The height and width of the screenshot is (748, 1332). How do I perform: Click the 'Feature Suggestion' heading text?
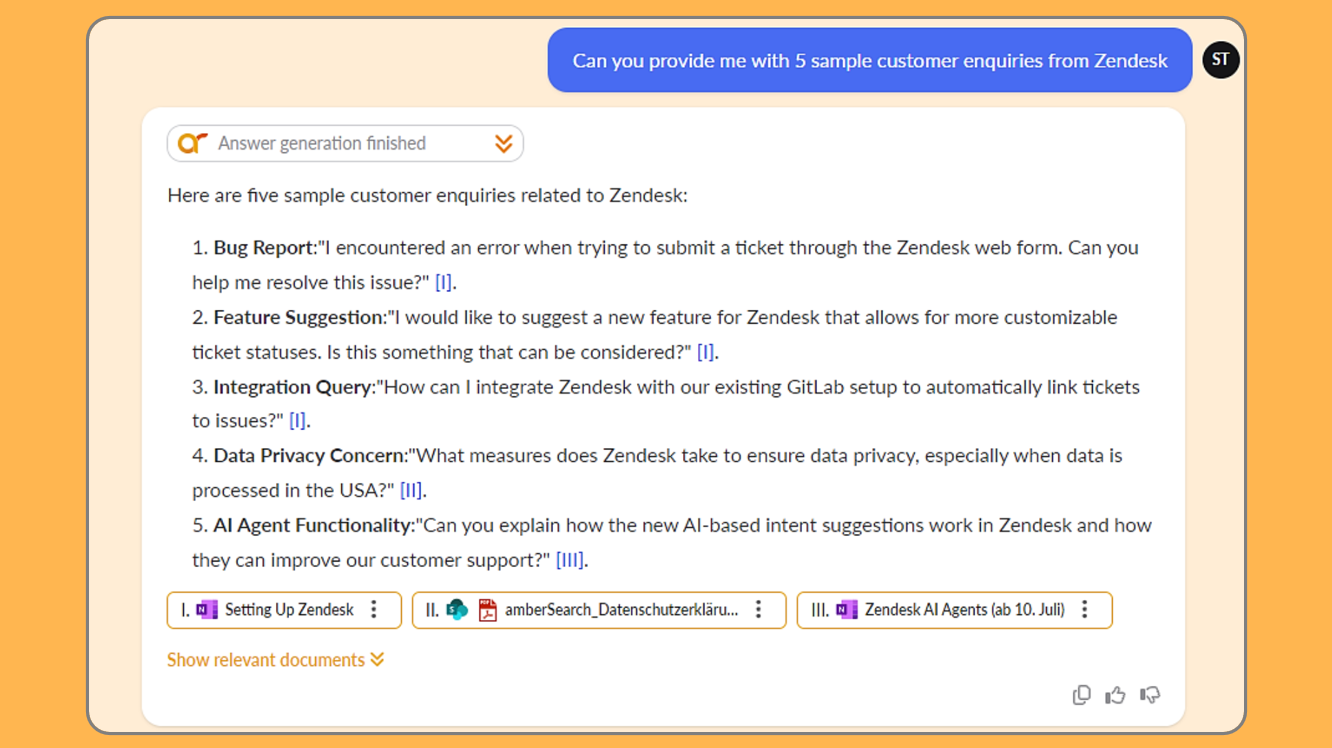click(x=299, y=317)
